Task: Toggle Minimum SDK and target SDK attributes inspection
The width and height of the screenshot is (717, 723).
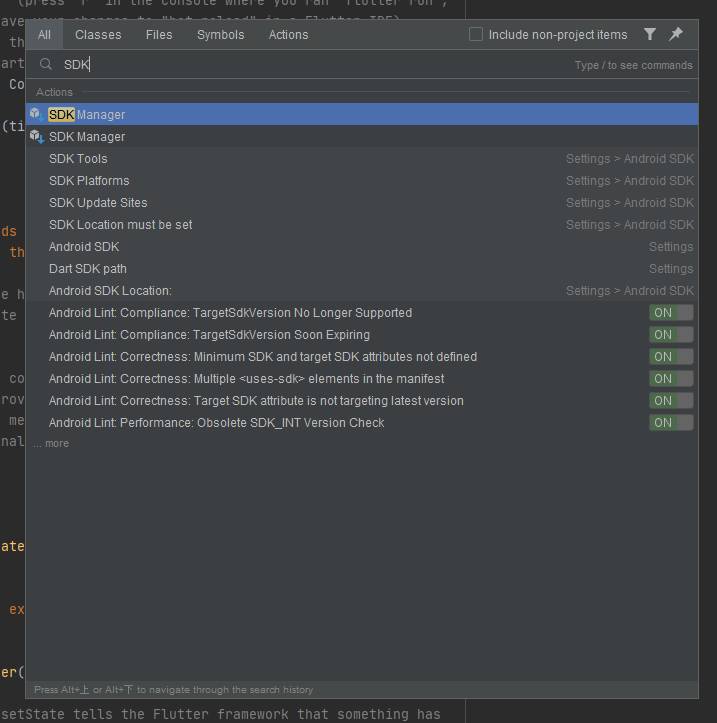Action: click(671, 356)
